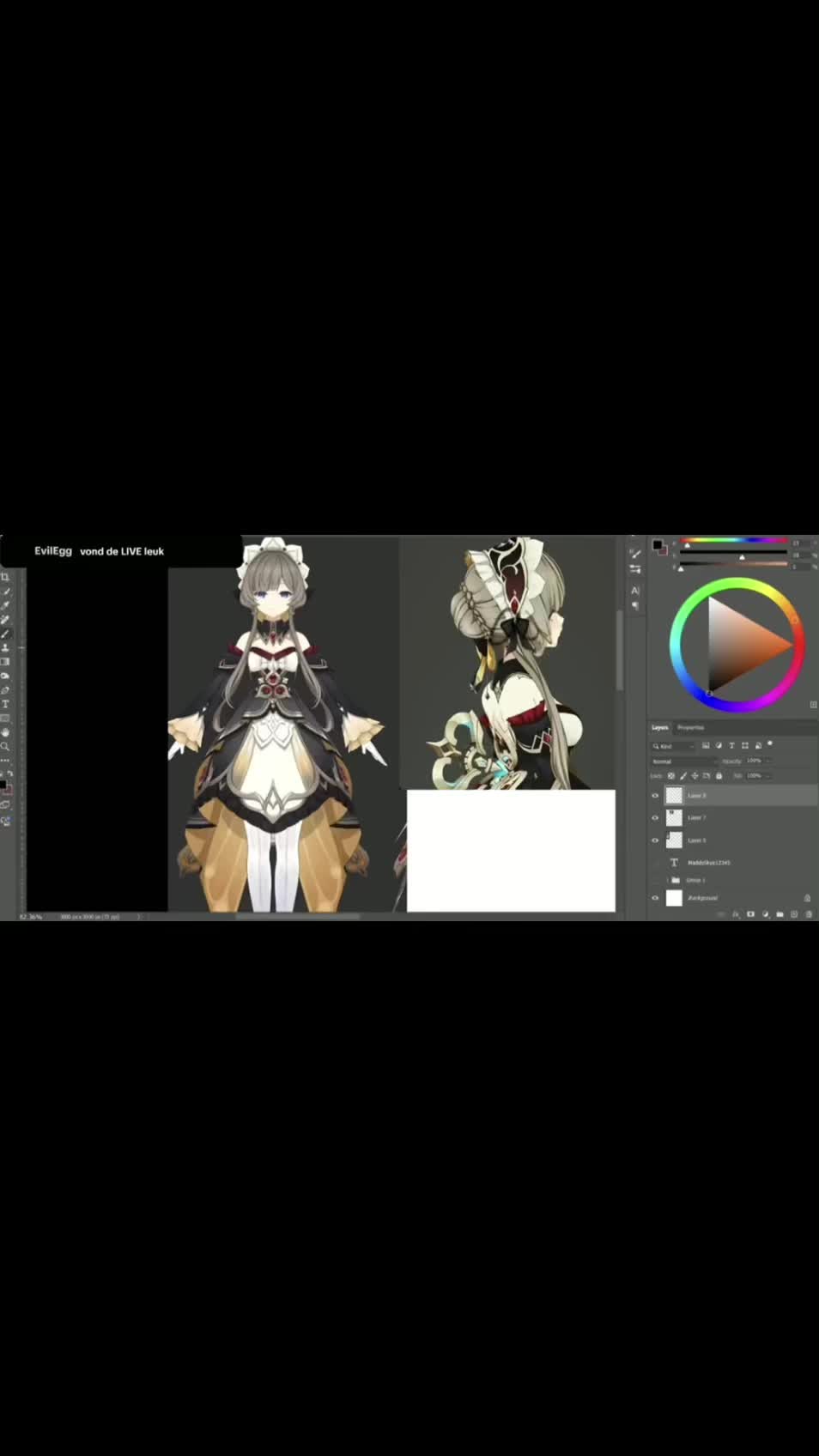The height and width of the screenshot is (1456, 819).
Task: Filter layers by type layers
Action: [731, 746]
